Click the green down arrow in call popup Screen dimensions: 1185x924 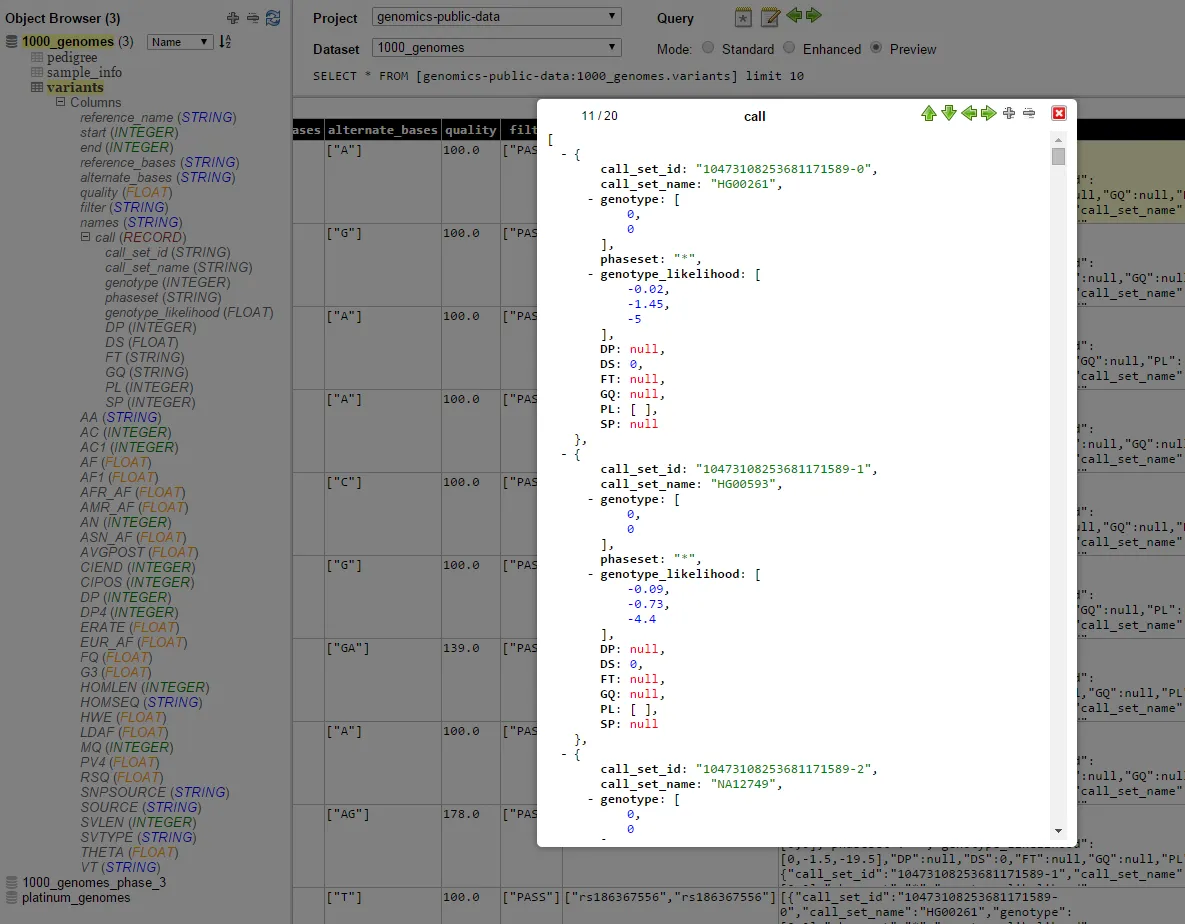tap(949, 114)
